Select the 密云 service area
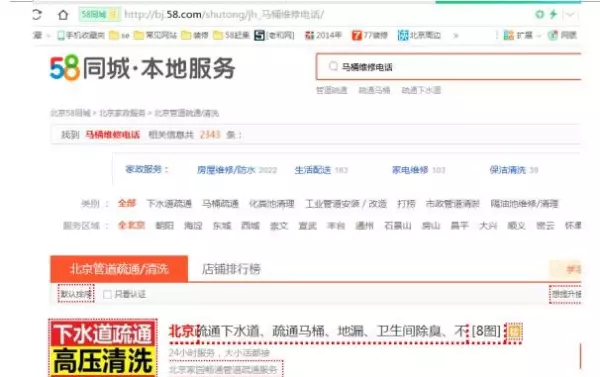Viewport: 600px width, 377px height. (545, 225)
